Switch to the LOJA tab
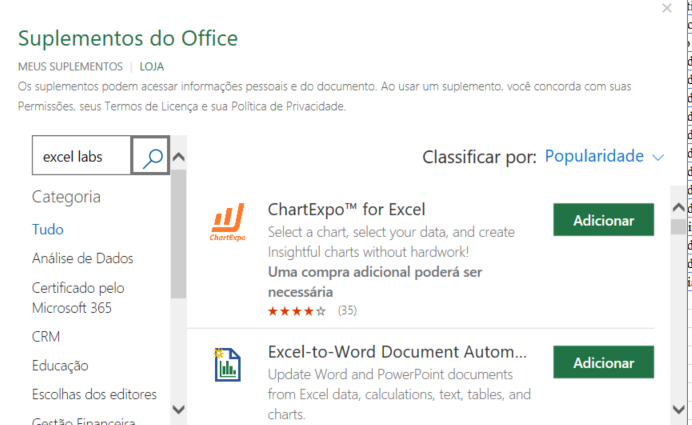This screenshot has height=425, width=692. coord(151,67)
